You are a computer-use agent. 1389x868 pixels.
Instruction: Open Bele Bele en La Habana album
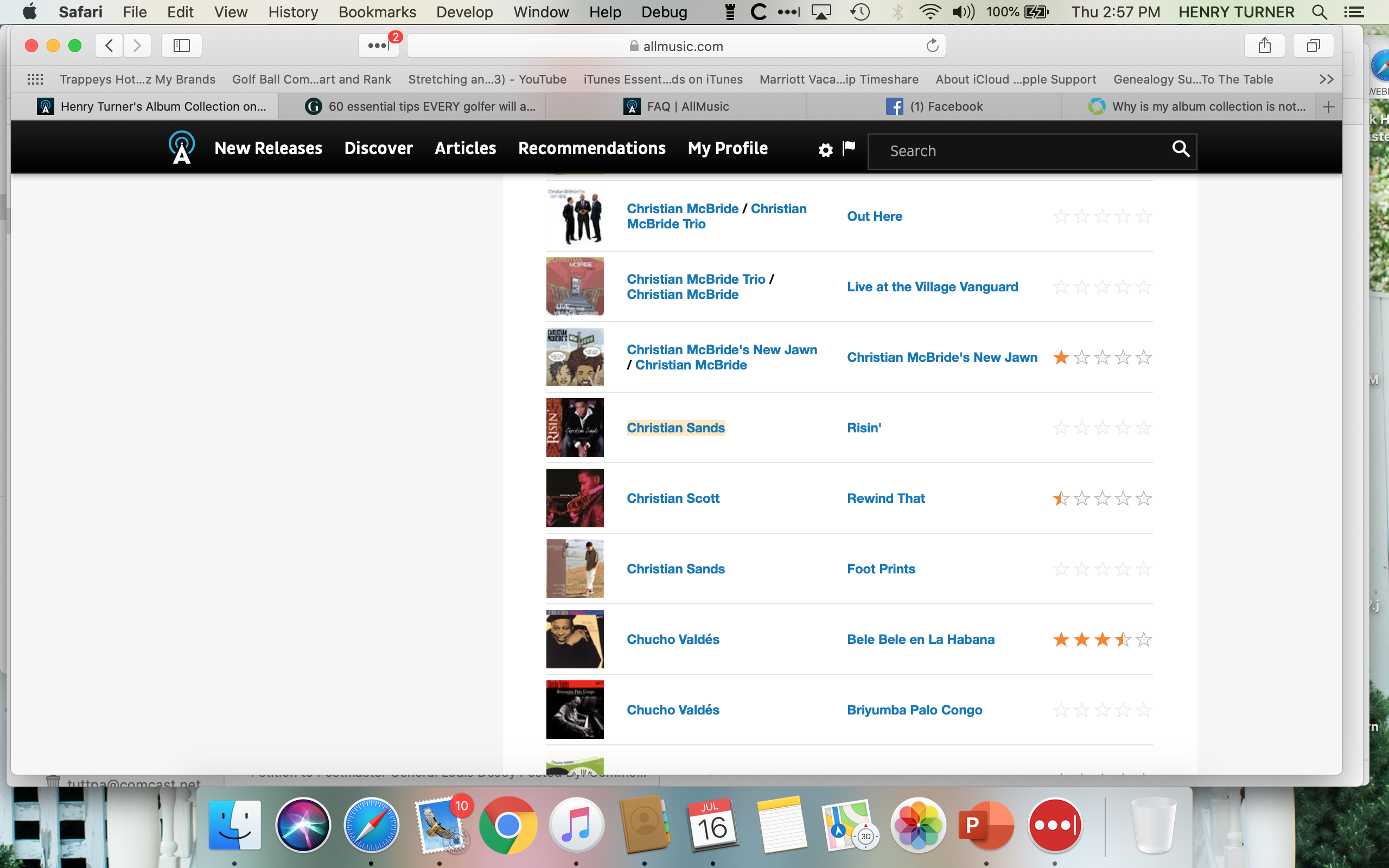pyautogui.click(x=920, y=640)
